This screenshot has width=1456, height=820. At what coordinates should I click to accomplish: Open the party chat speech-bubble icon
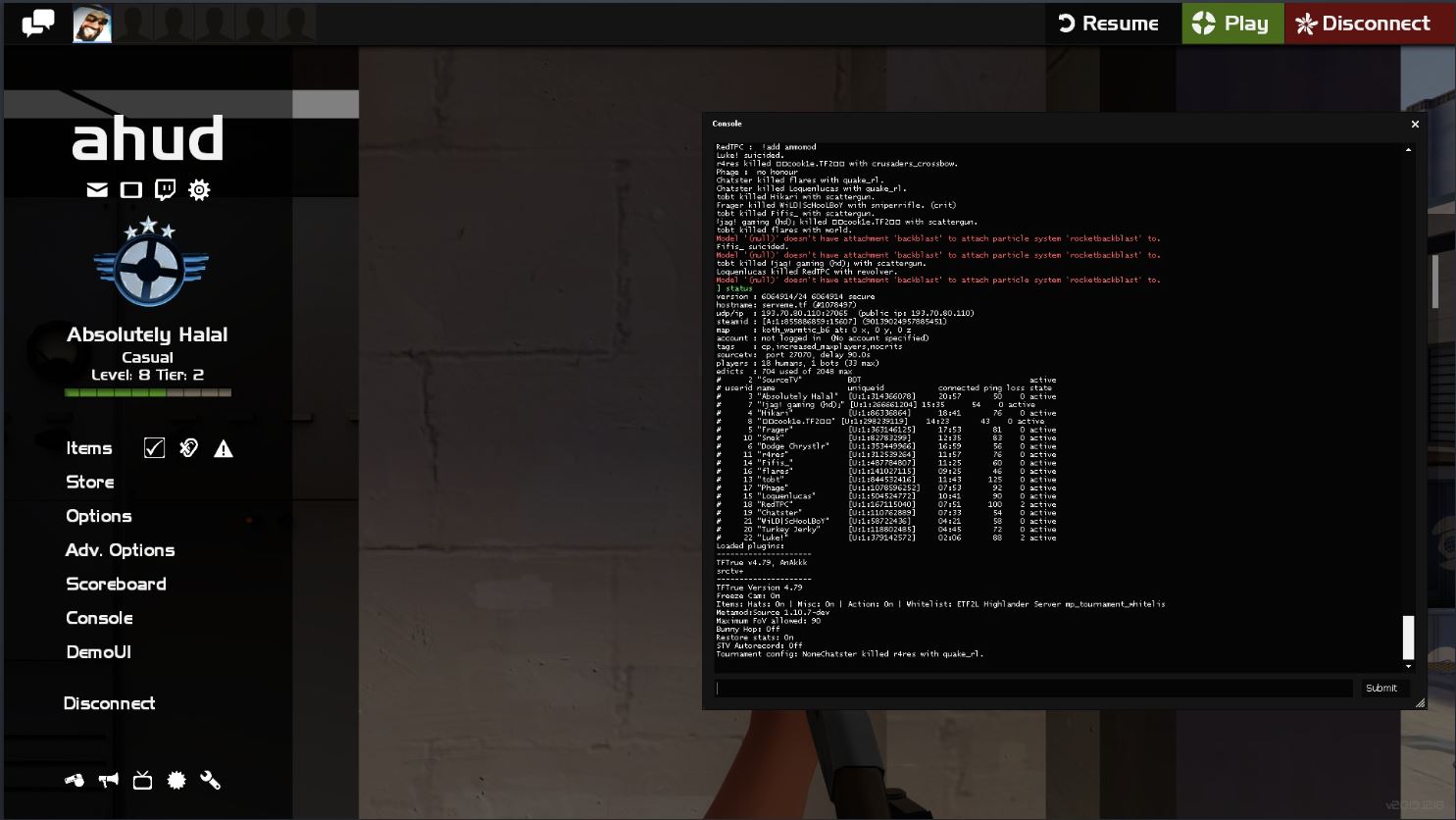38,24
